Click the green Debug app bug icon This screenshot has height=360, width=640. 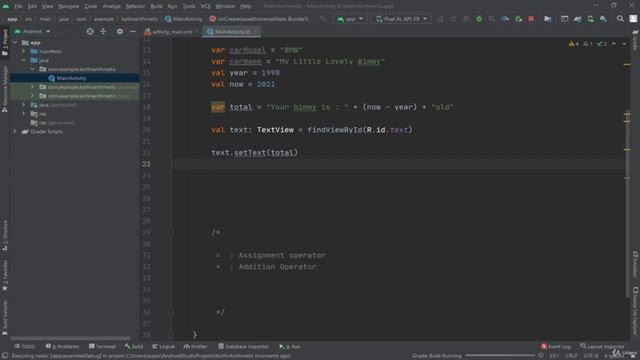coord(479,19)
